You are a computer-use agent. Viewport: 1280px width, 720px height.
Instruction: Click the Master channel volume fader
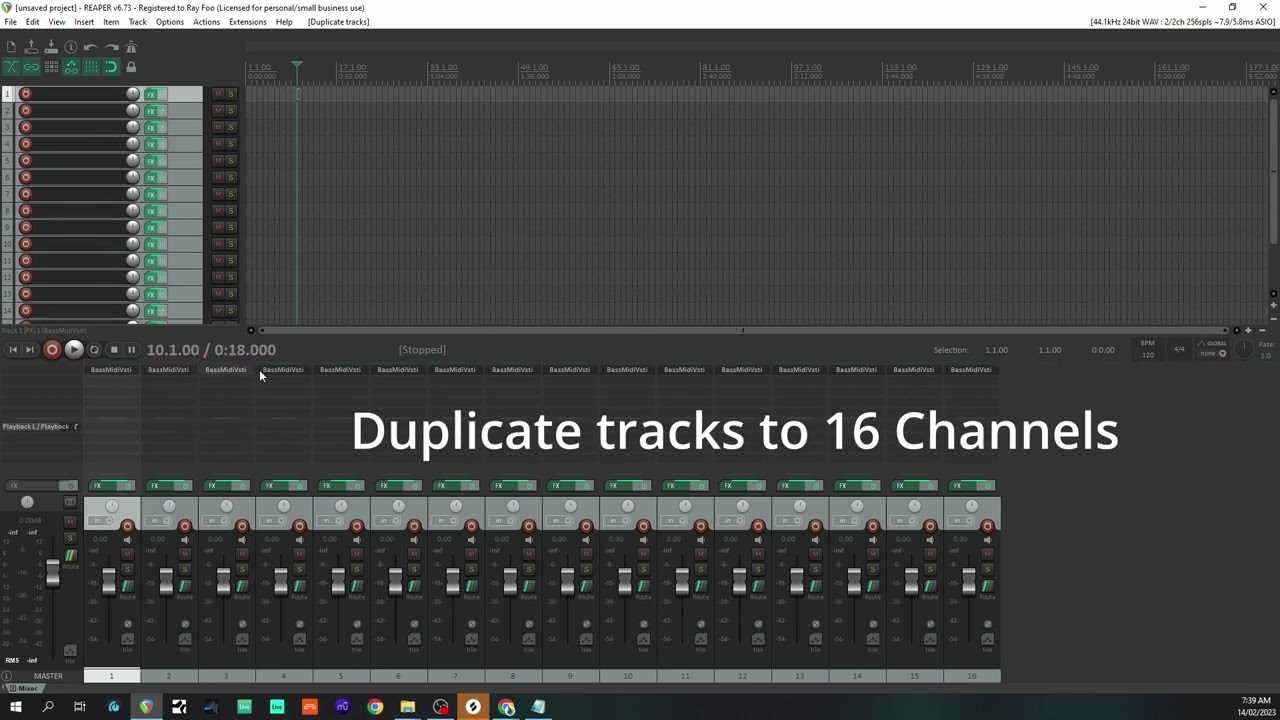(x=53, y=573)
